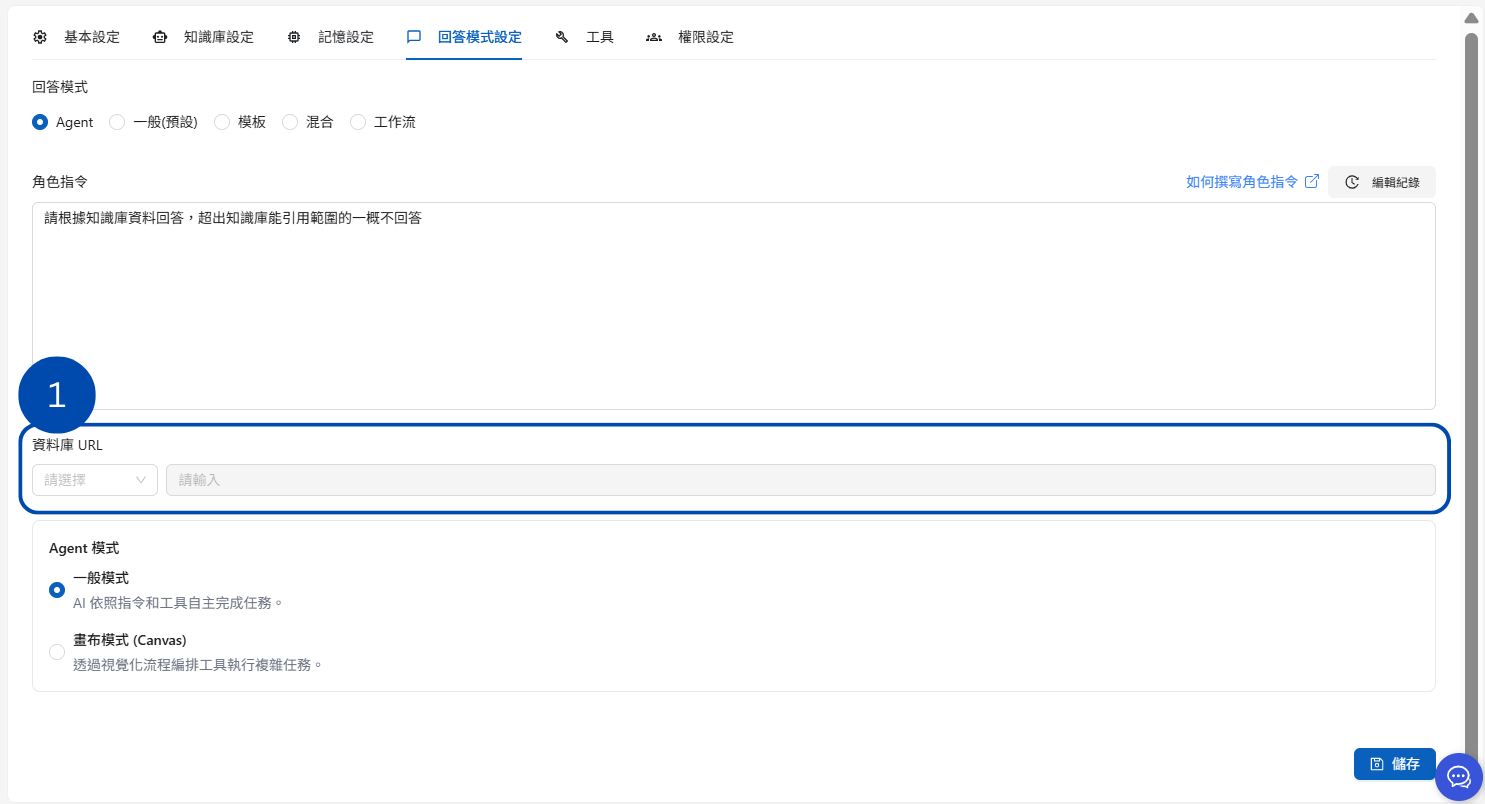
Task: Open the 權限設定 tab
Action: tap(705, 37)
